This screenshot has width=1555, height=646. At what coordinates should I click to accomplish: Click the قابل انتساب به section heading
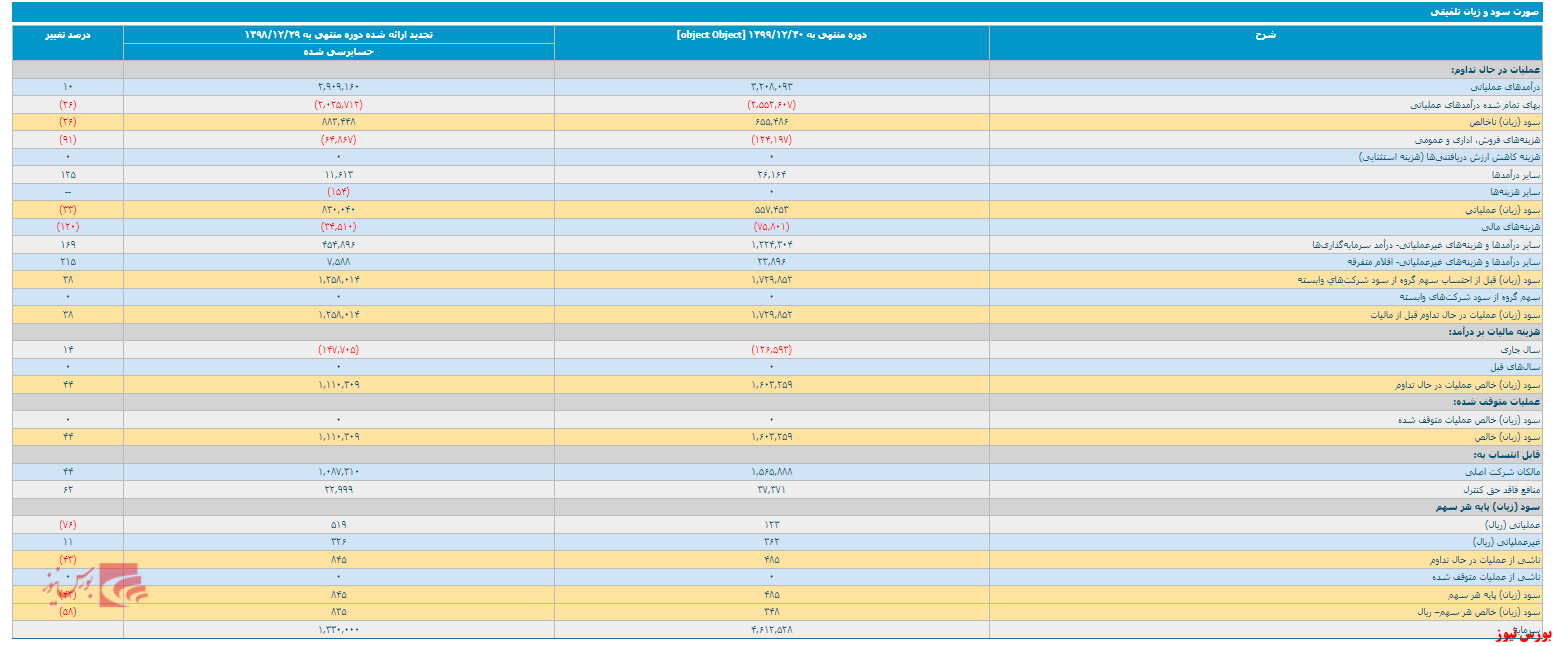pos(1512,455)
